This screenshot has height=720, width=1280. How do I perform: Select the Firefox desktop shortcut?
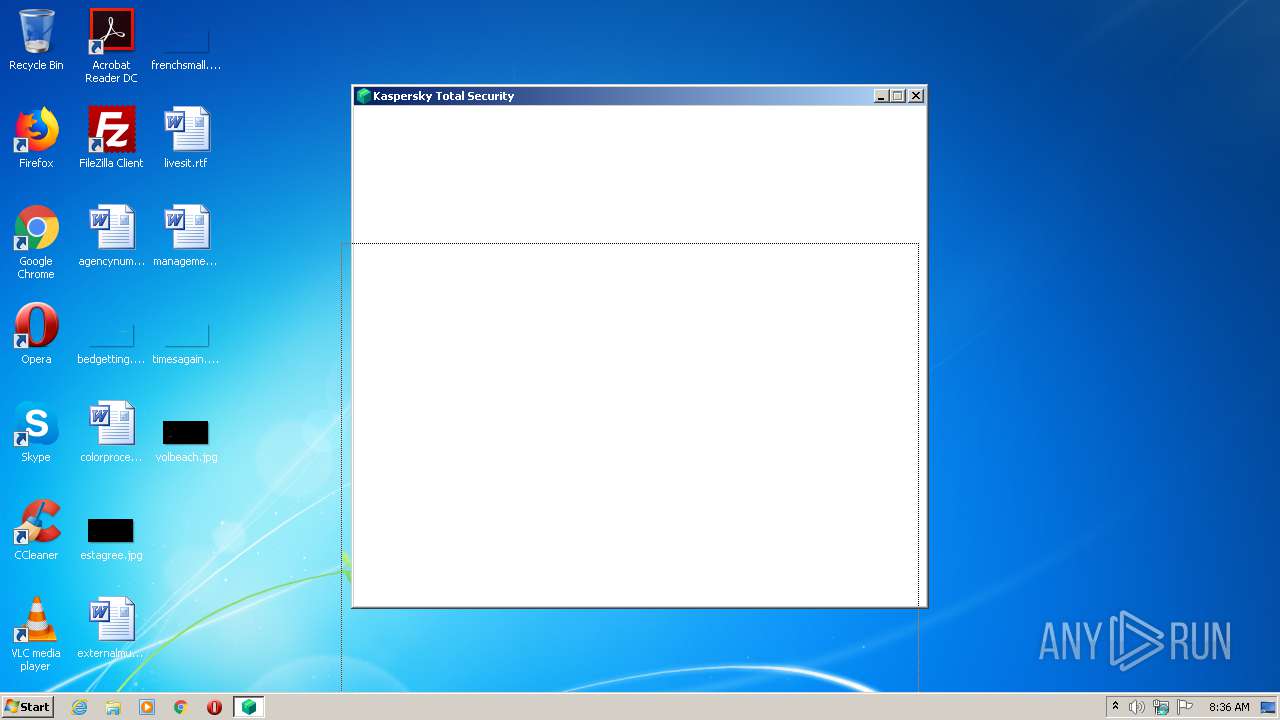coord(36,138)
